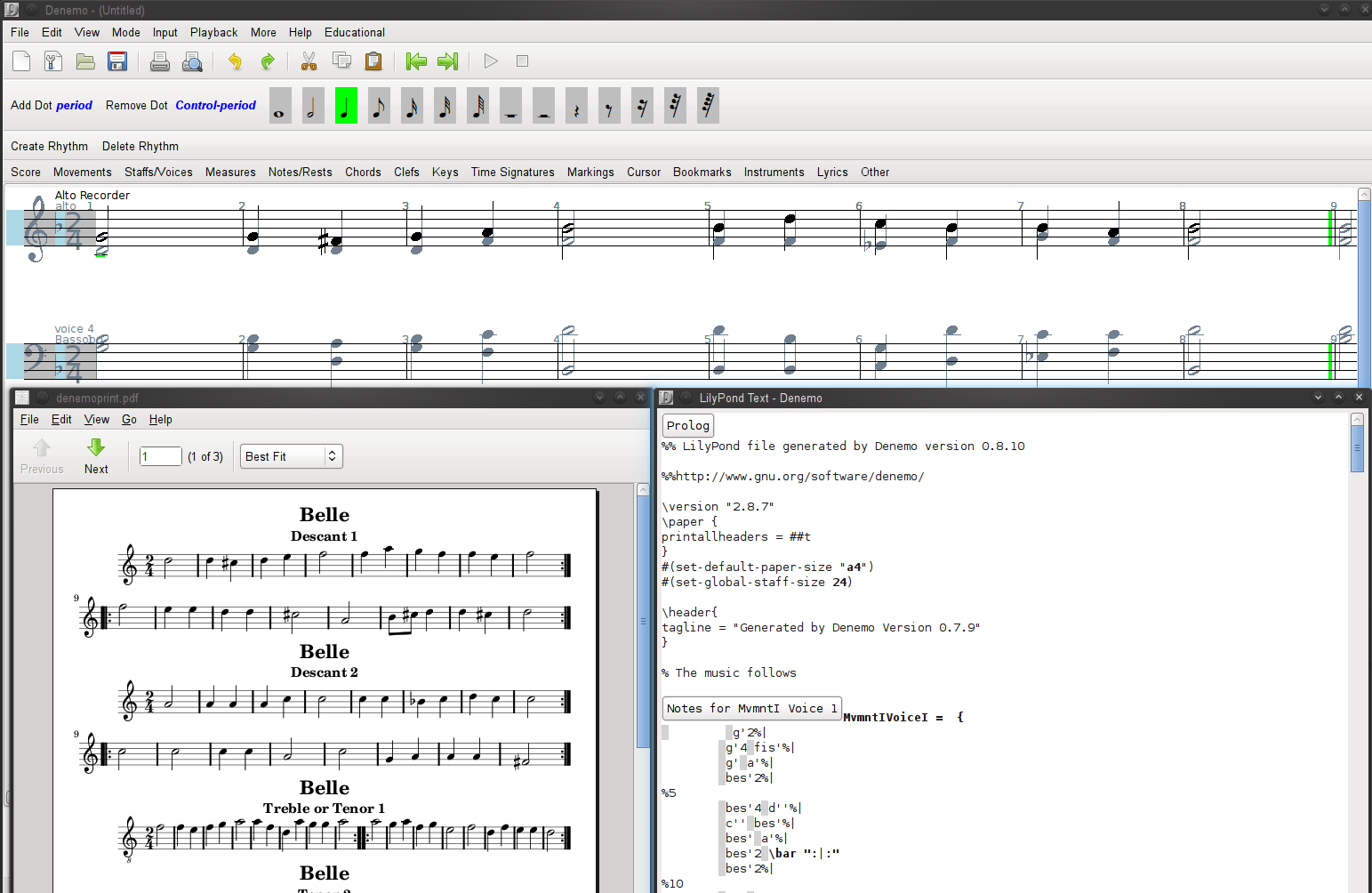Click the Cut scissors icon

pos(309,61)
